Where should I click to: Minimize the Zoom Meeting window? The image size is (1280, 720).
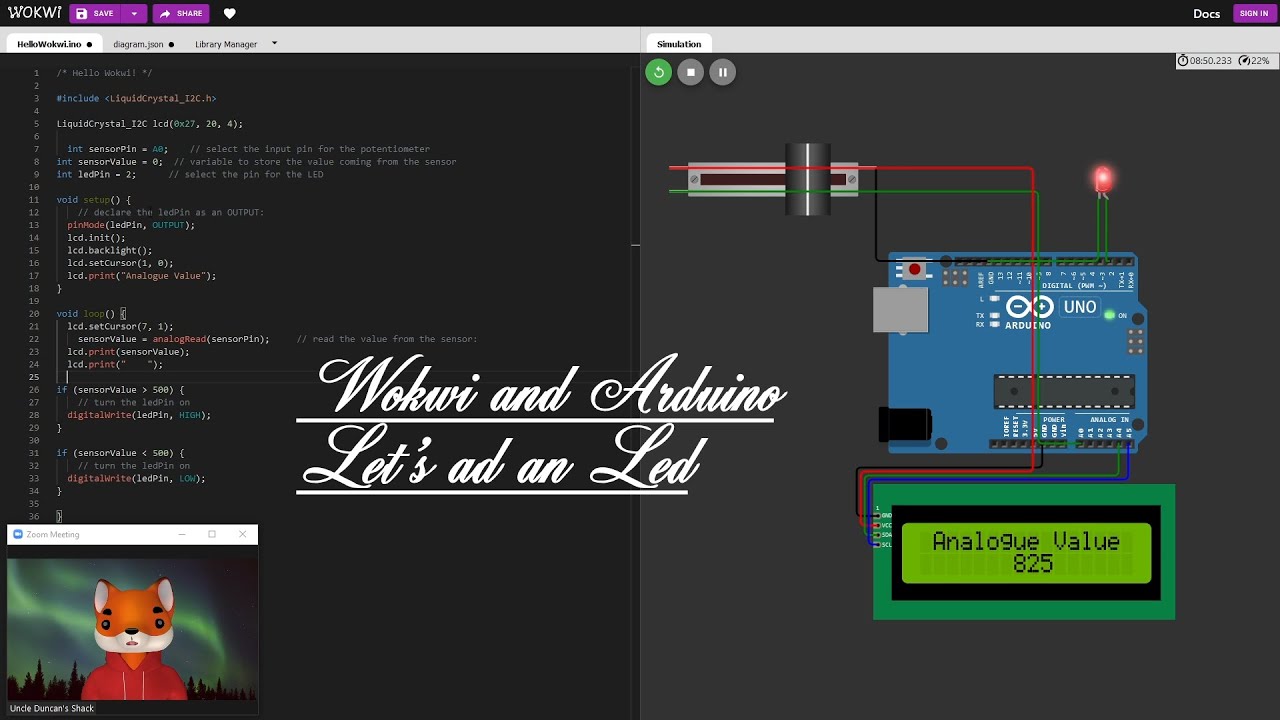181,534
